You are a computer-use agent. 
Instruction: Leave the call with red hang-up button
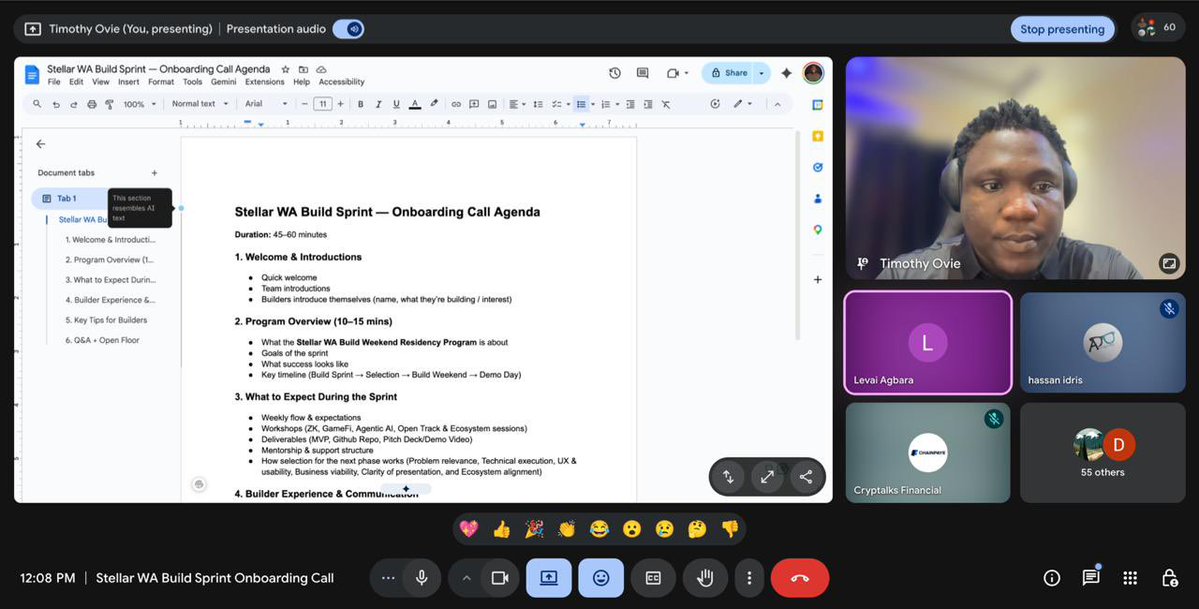tap(800, 578)
